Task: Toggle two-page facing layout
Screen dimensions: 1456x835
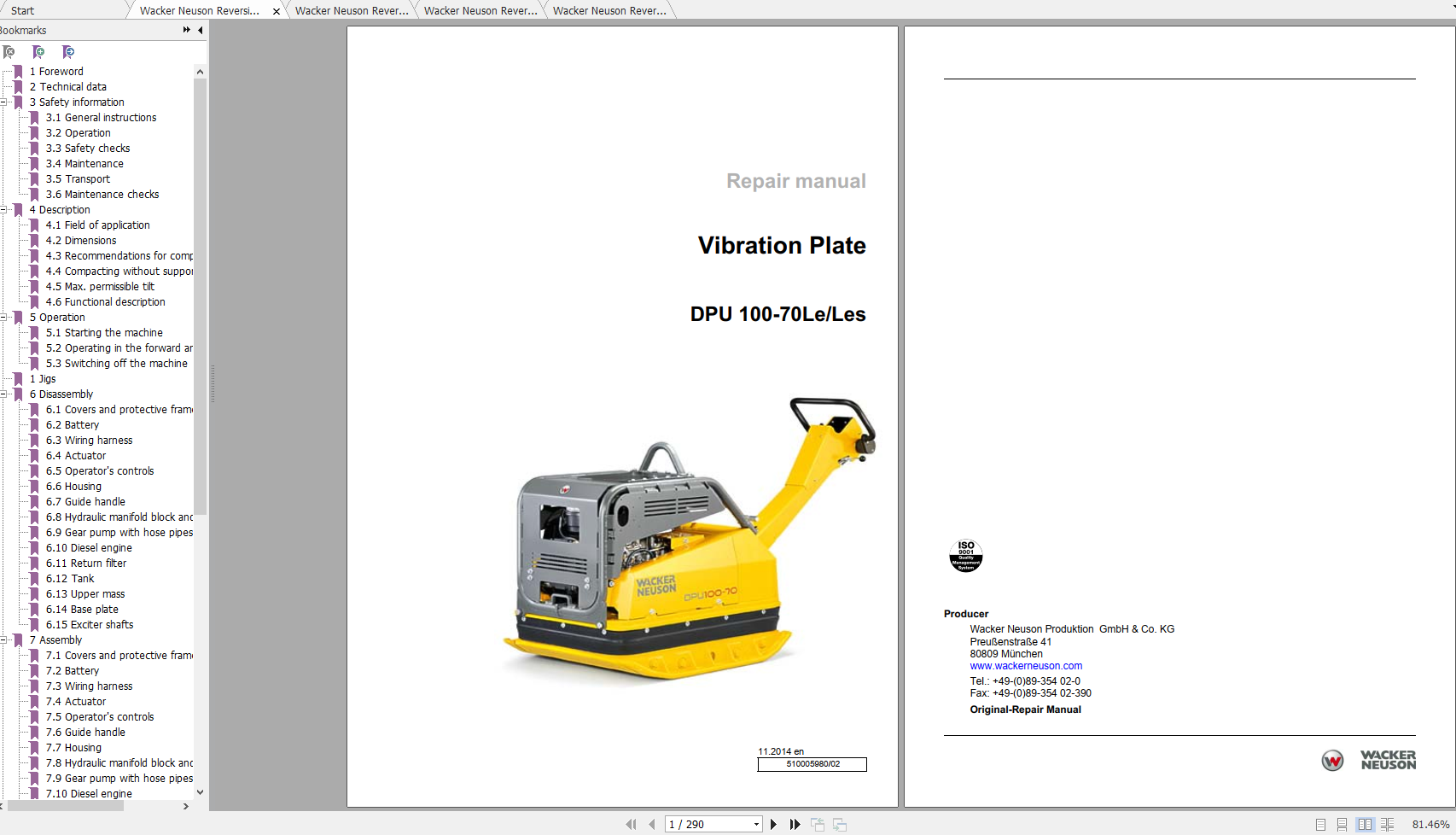Action: pyautogui.click(x=1365, y=824)
